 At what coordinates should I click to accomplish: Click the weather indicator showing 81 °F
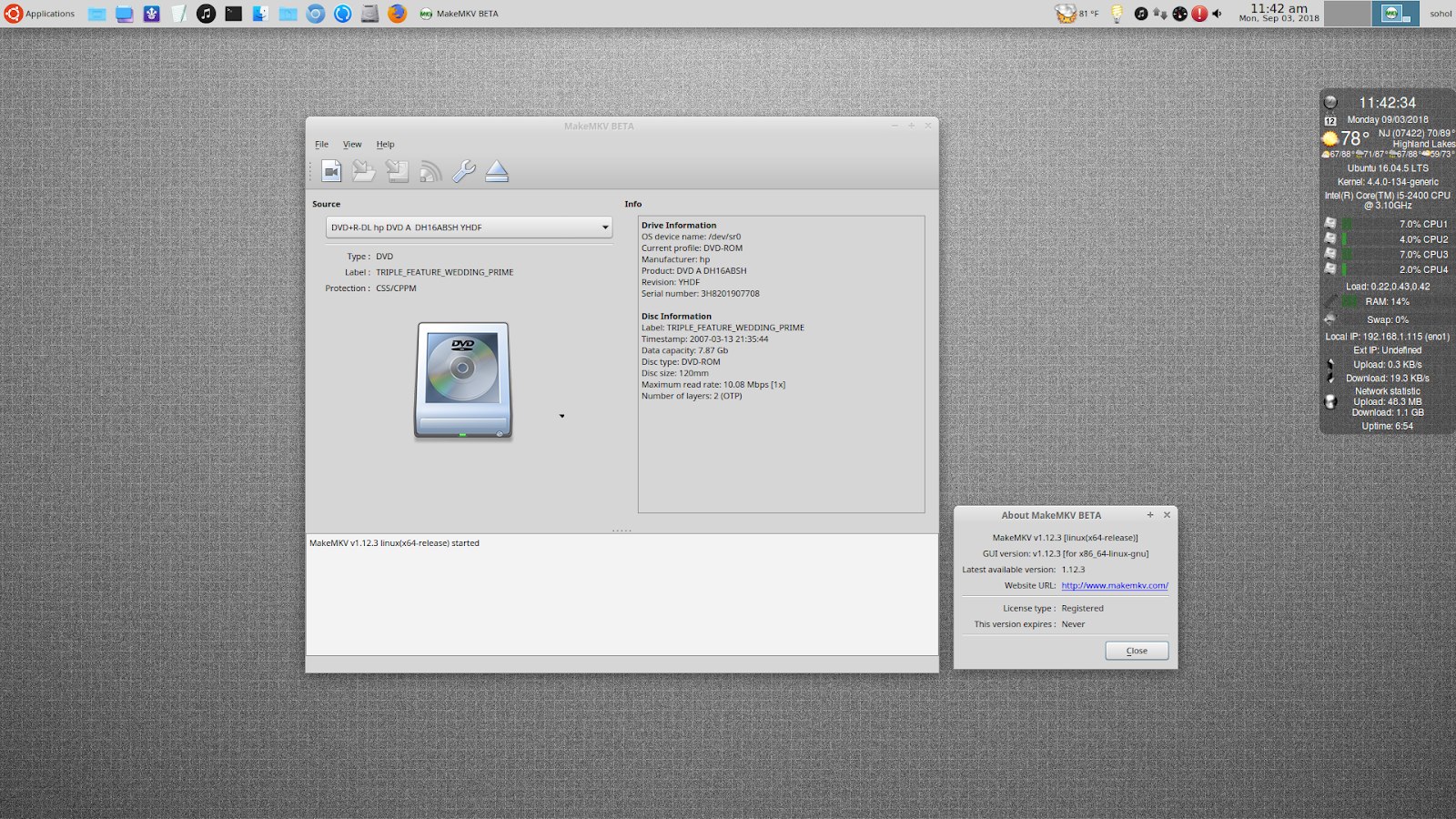point(1077,14)
